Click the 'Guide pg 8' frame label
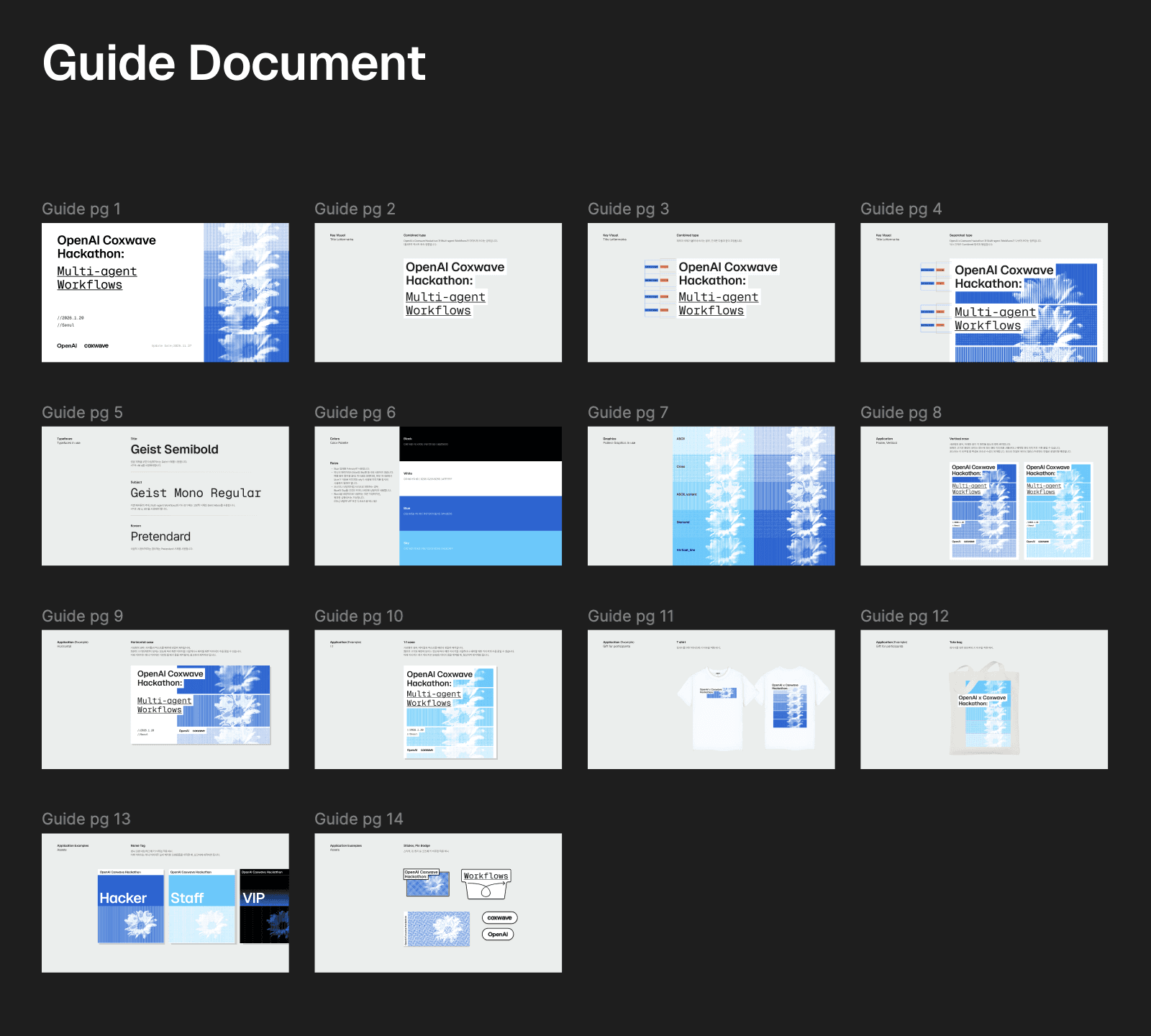The height and width of the screenshot is (1036, 1151). point(901,412)
